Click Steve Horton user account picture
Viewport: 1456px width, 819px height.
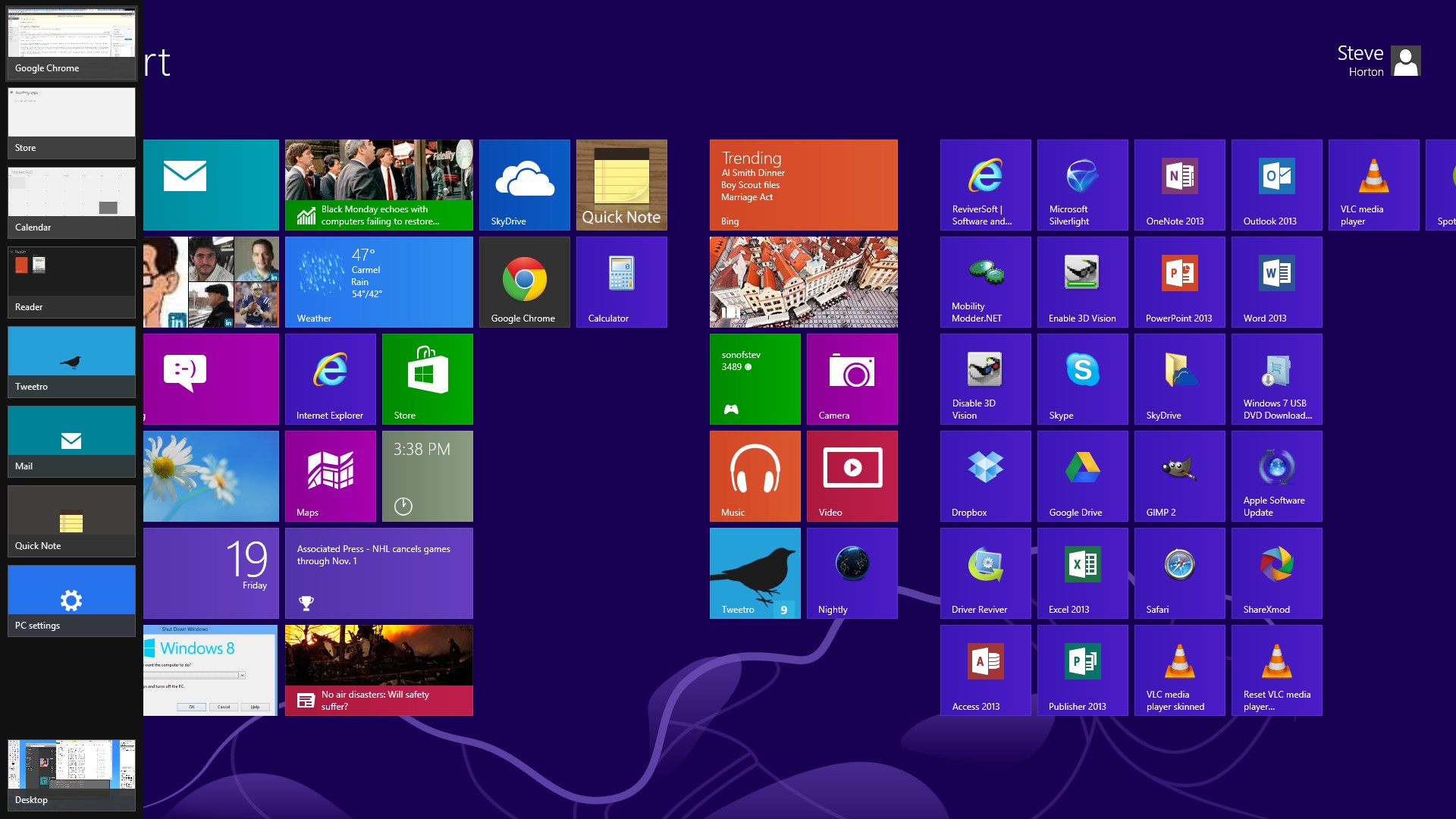click(x=1406, y=61)
